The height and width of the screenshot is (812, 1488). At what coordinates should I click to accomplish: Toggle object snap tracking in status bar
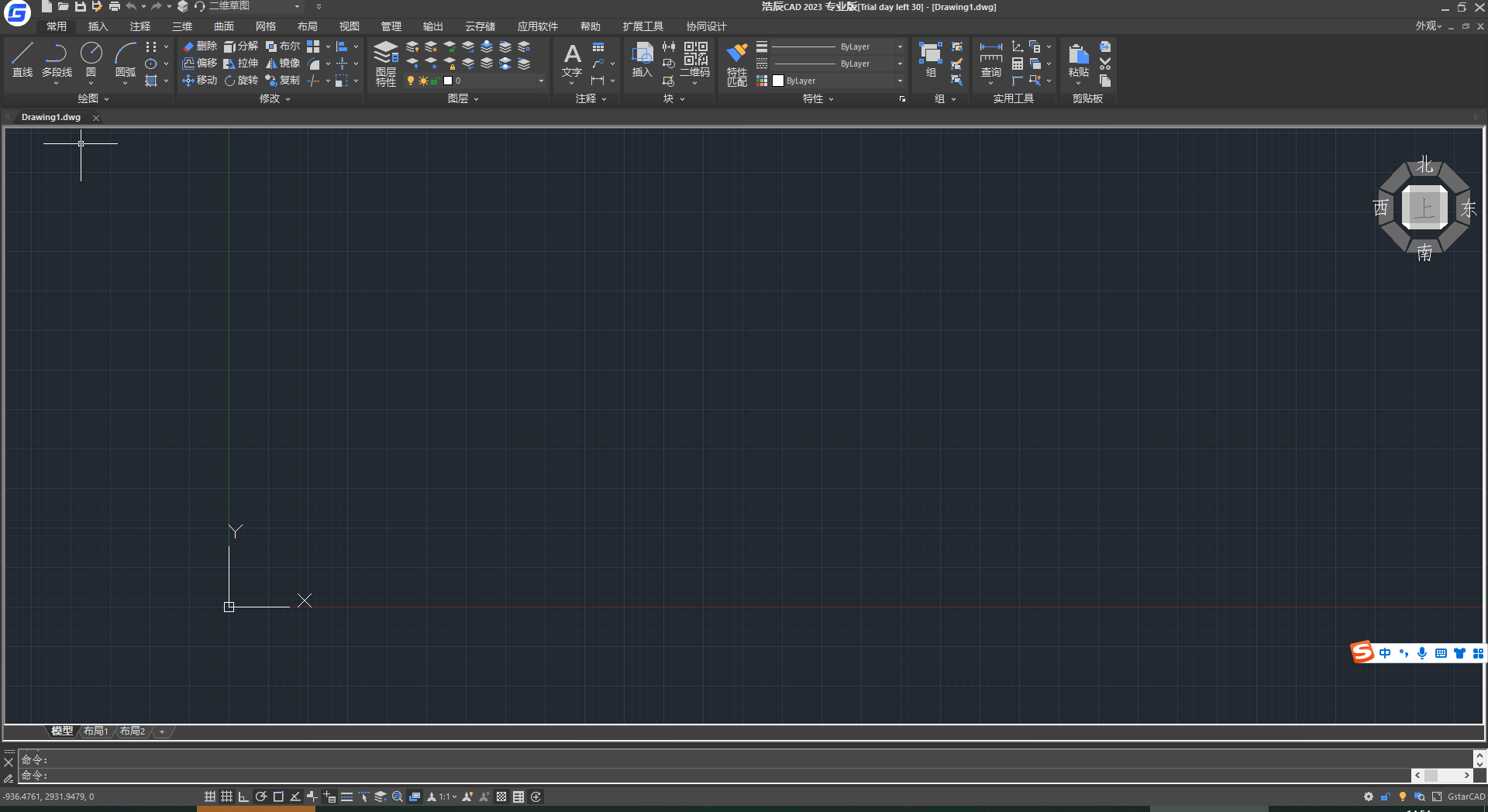[x=295, y=797]
